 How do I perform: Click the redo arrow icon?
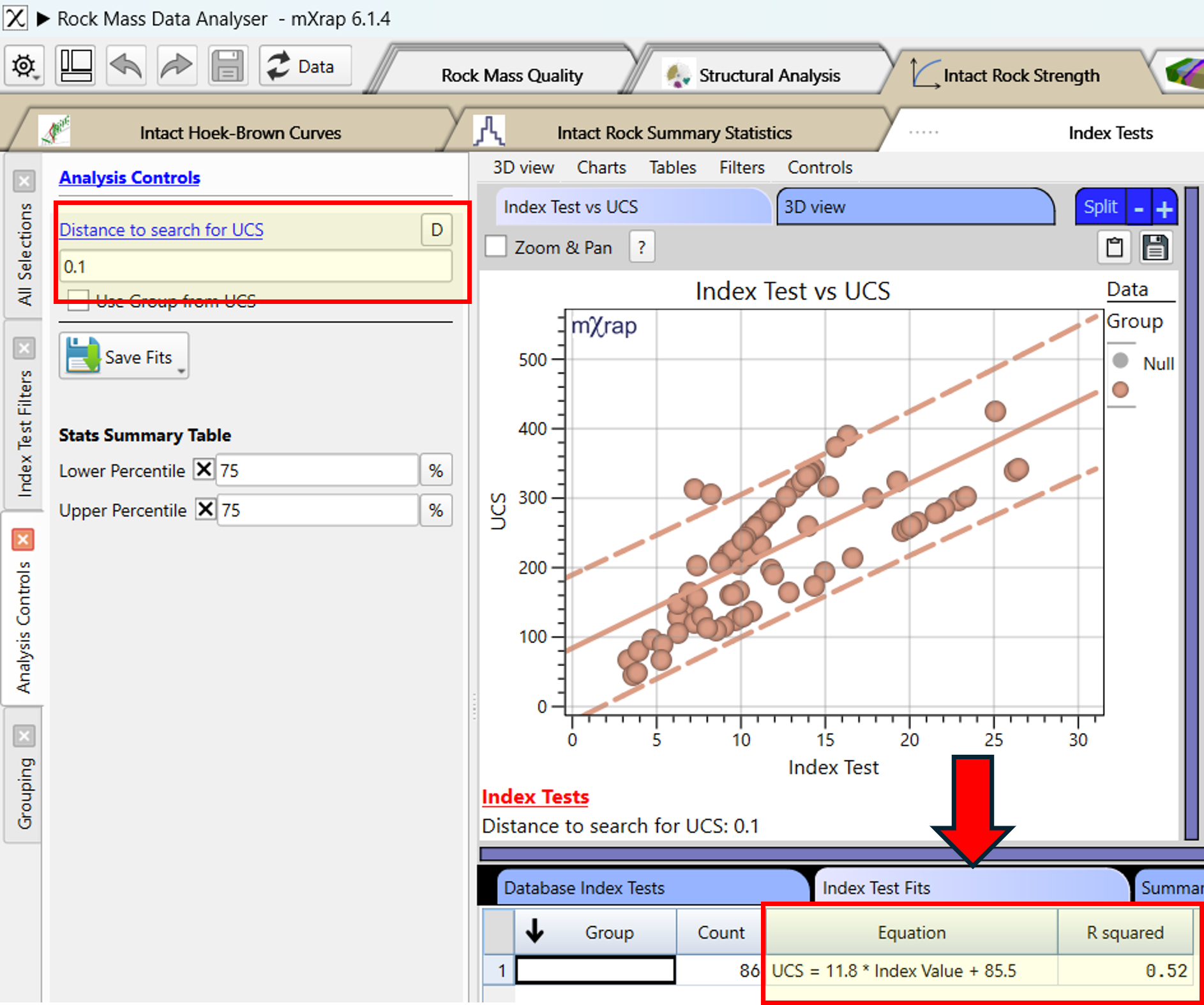(176, 66)
